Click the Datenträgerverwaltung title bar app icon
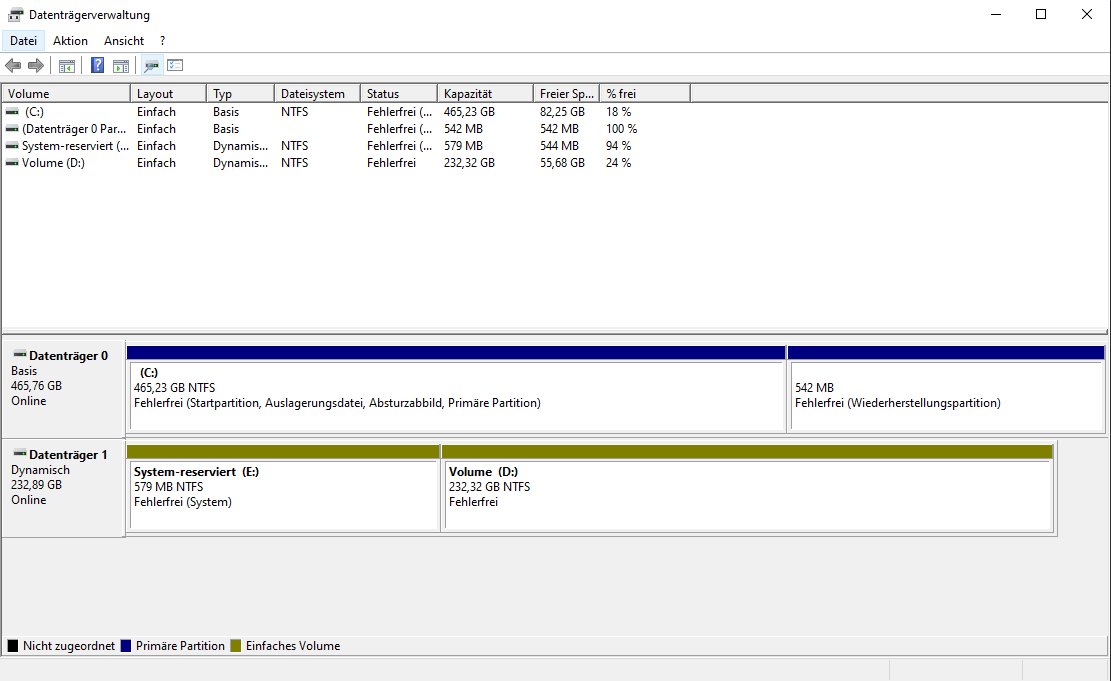This screenshot has height=681, width=1111. 15,15
